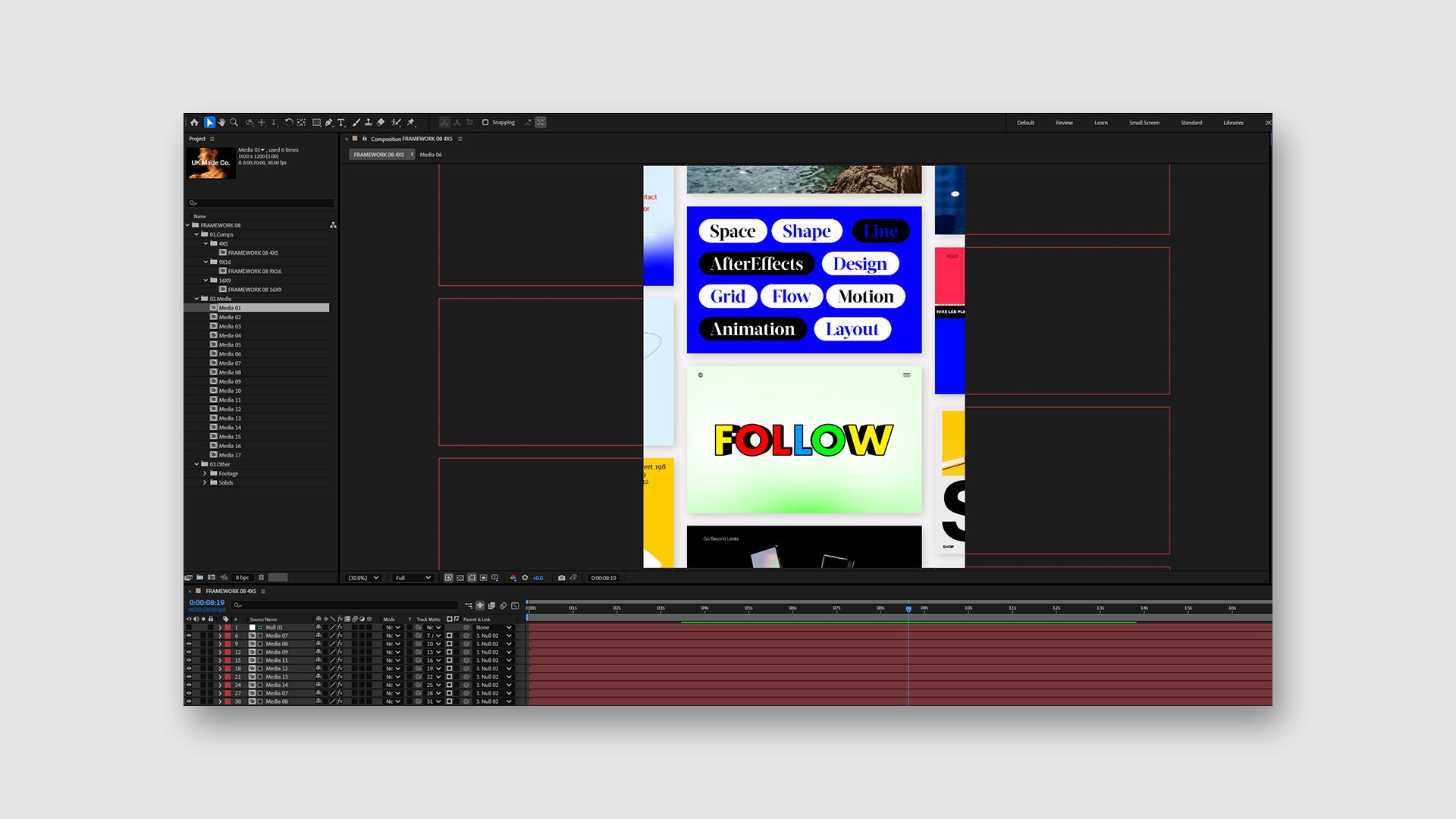1456x819 pixels.
Task: Click the project flowchart icon beside FRAMEWORK 08
Action: tap(333, 225)
